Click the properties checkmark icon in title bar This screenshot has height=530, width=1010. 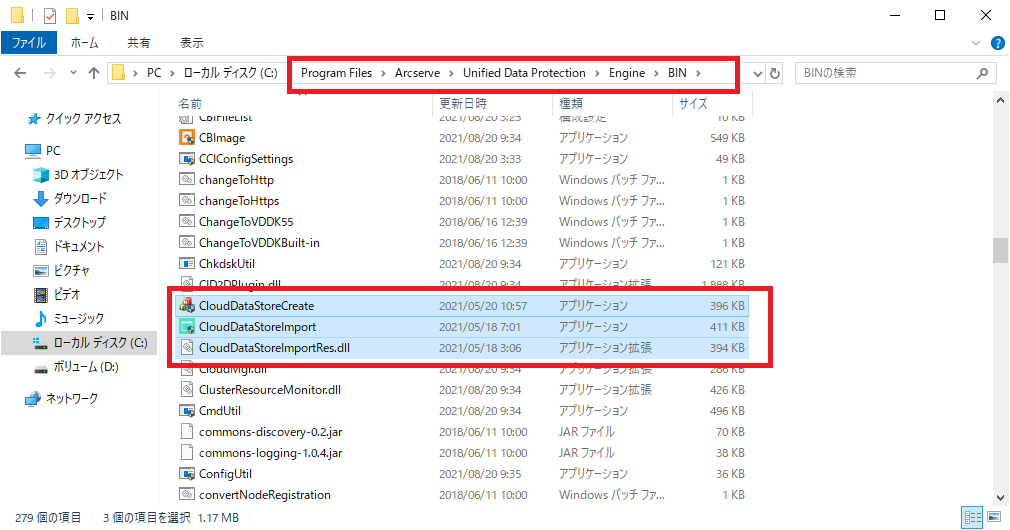pyautogui.click(x=50, y=15)
